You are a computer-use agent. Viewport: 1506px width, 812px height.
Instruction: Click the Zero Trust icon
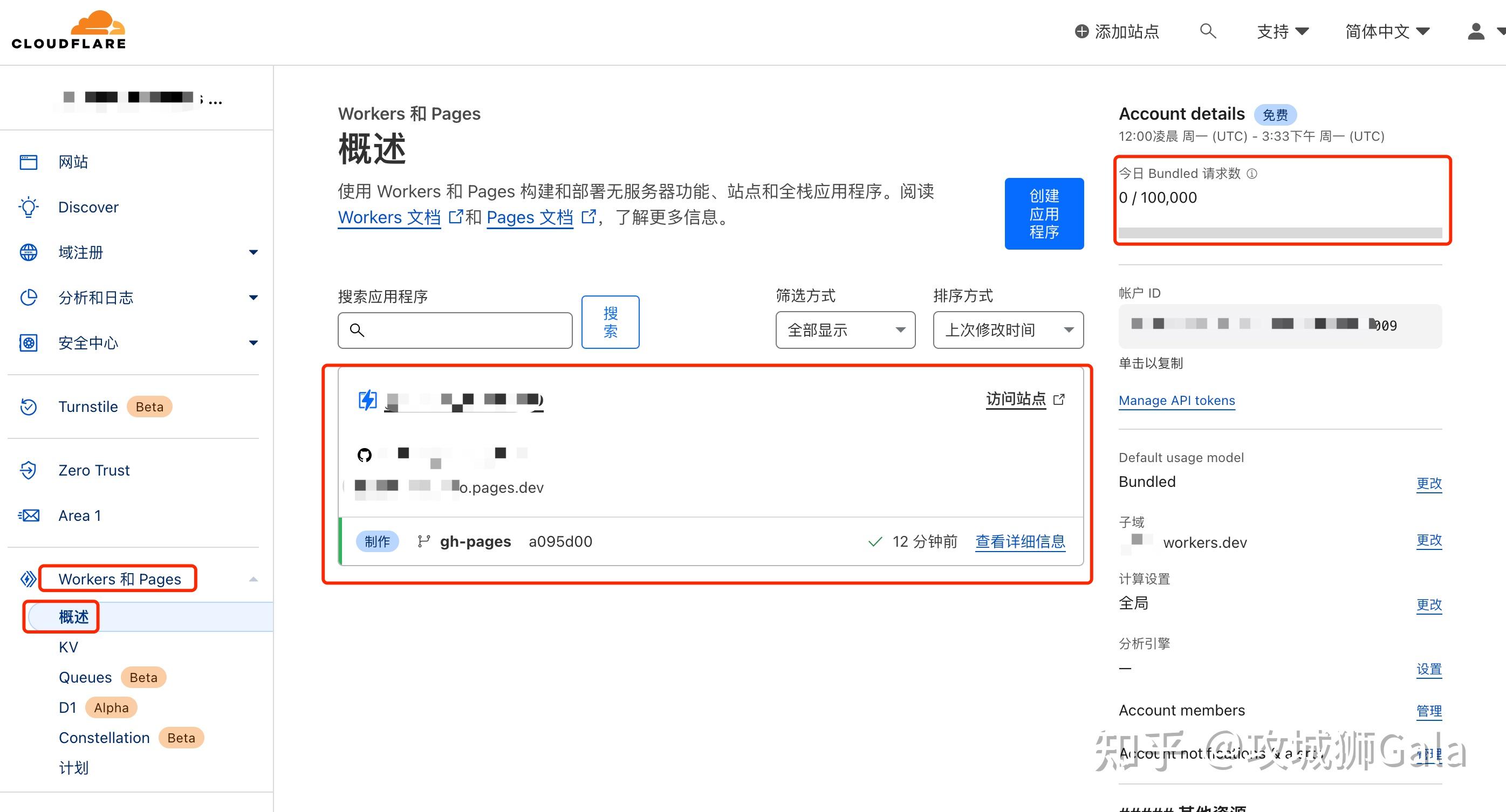click(28, 470)
